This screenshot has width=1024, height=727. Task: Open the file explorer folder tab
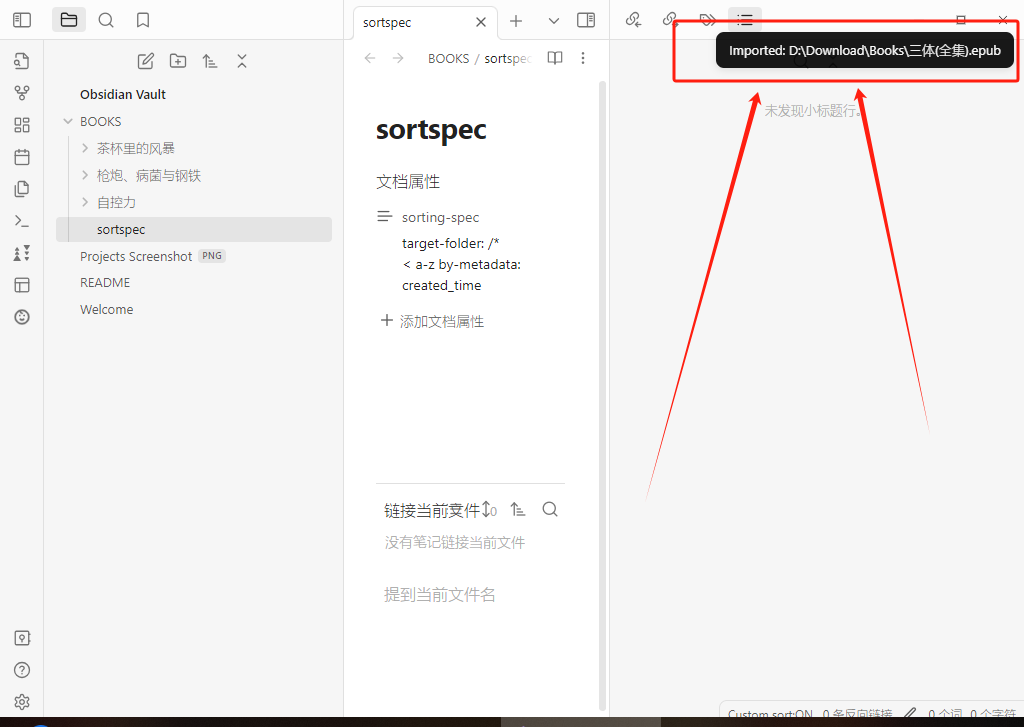tap(69, 20)
